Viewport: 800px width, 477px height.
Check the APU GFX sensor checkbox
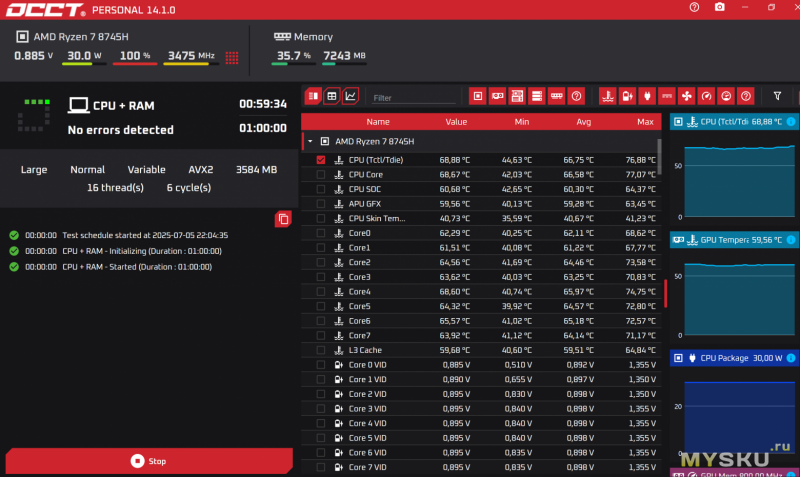[320, 204]
